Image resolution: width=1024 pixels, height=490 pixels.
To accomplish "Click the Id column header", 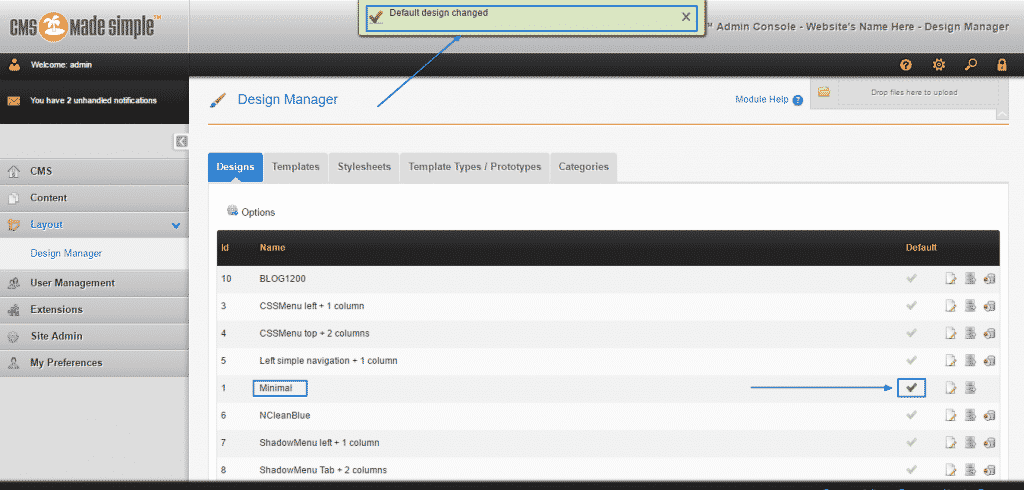I will pyautogui.click(x=225, y=248).
